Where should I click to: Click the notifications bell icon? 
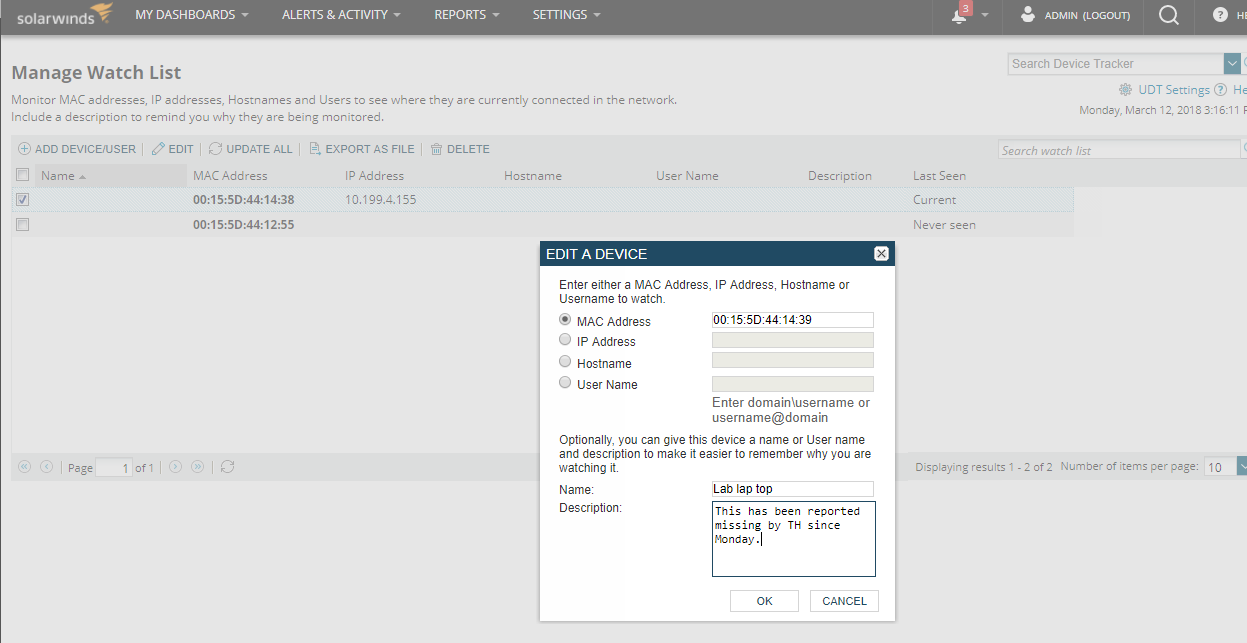coord(959,16)
